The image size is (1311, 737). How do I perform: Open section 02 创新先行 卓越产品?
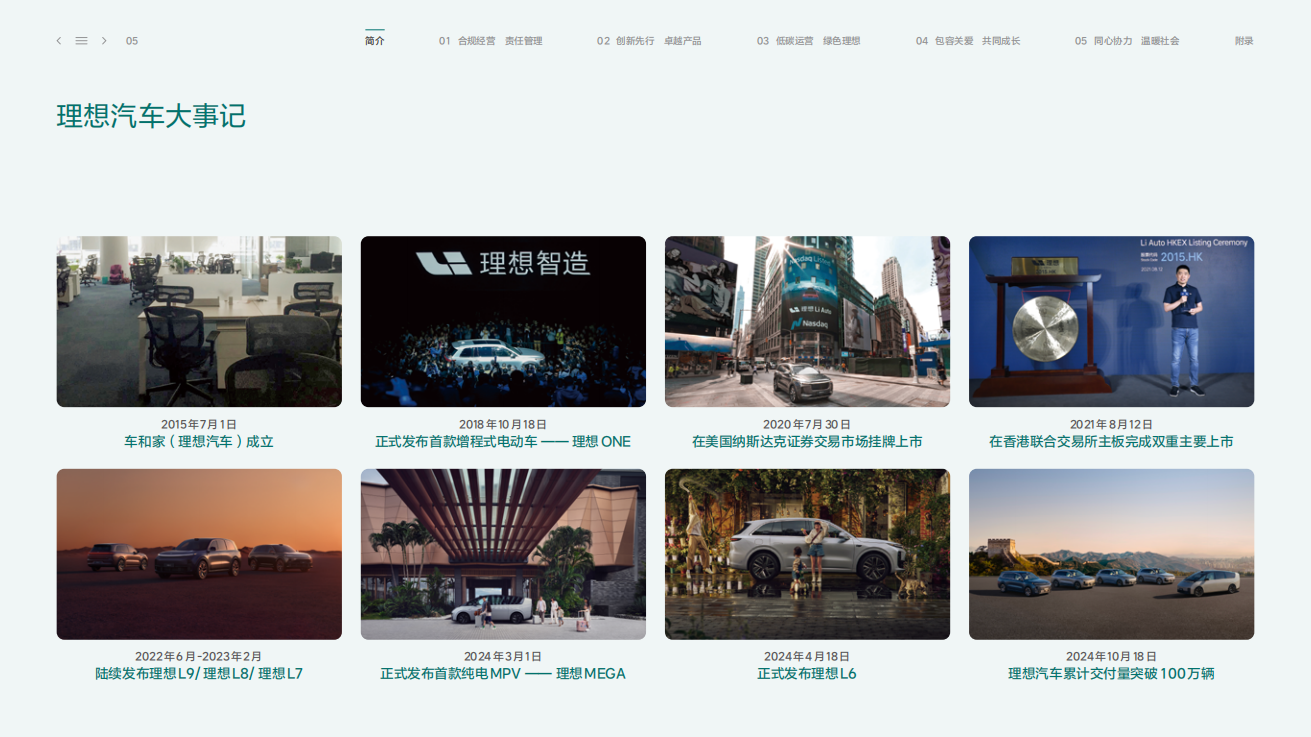pyautogui.click(x=649, y=41)
